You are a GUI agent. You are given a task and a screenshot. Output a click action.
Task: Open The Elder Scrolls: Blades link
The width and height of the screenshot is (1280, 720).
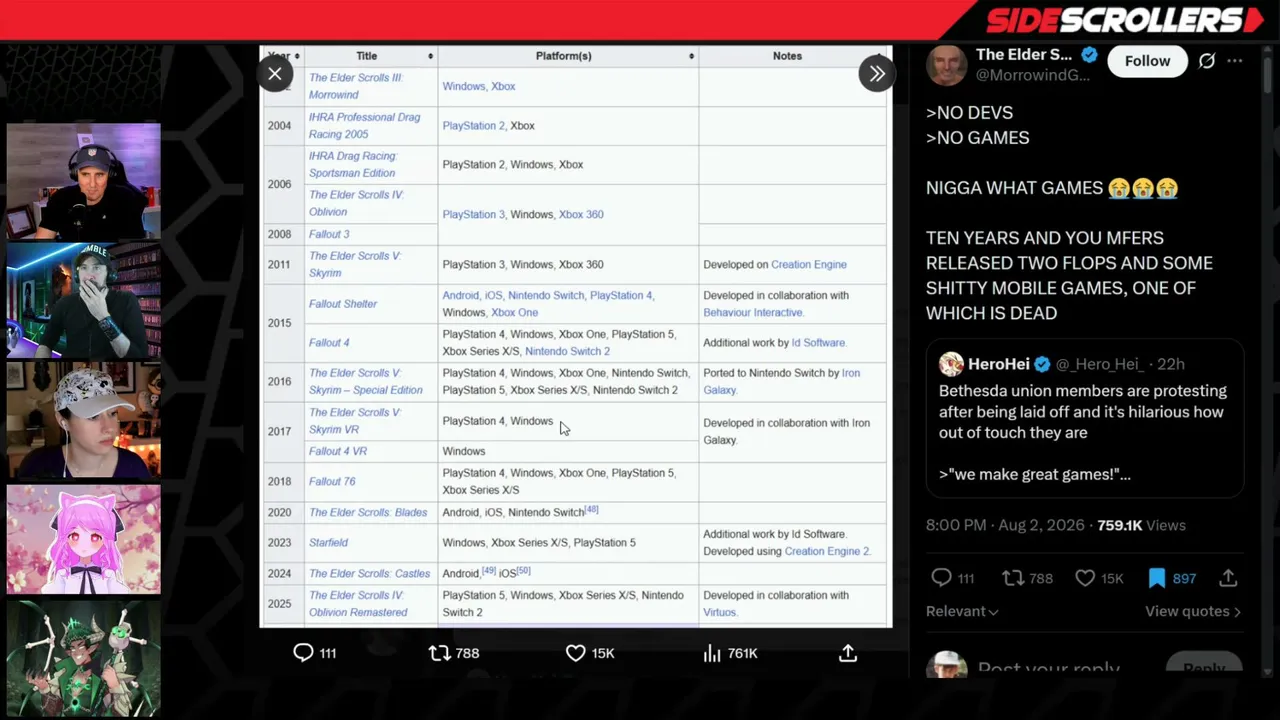[x=368, y=513]
